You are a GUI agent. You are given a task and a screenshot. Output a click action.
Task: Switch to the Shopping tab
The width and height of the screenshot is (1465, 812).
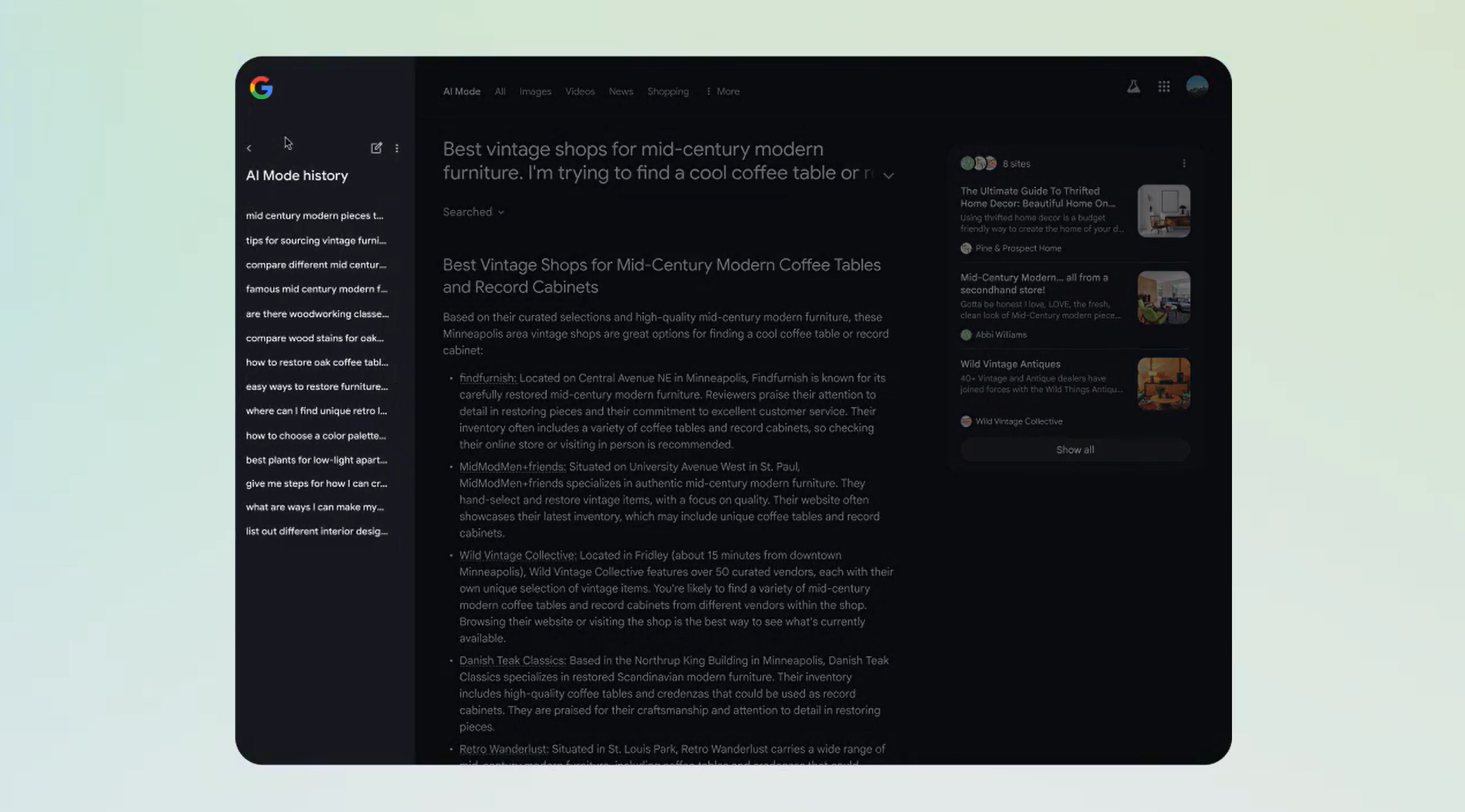(668, 92)
